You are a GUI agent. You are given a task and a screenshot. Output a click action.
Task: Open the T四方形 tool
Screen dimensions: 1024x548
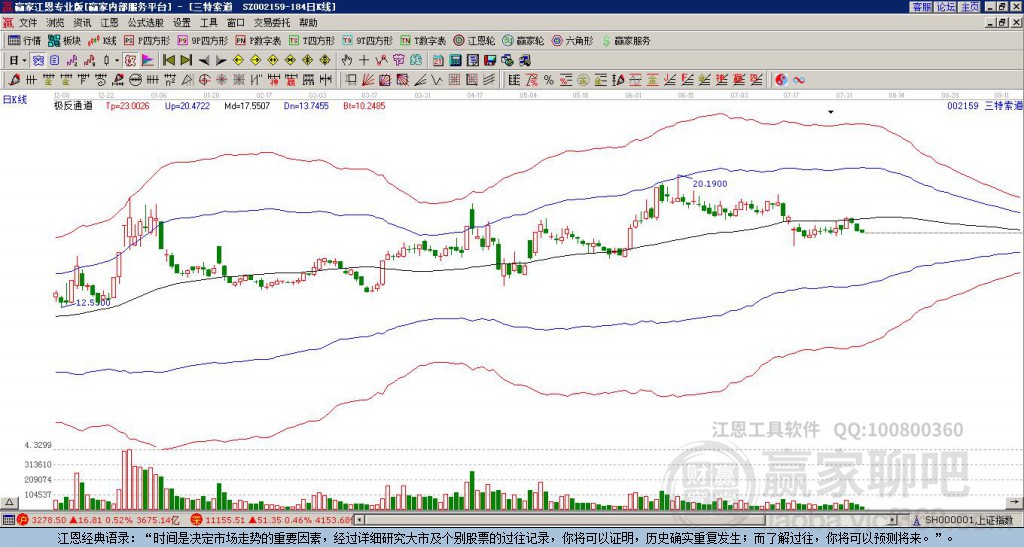tap(312, 40)
